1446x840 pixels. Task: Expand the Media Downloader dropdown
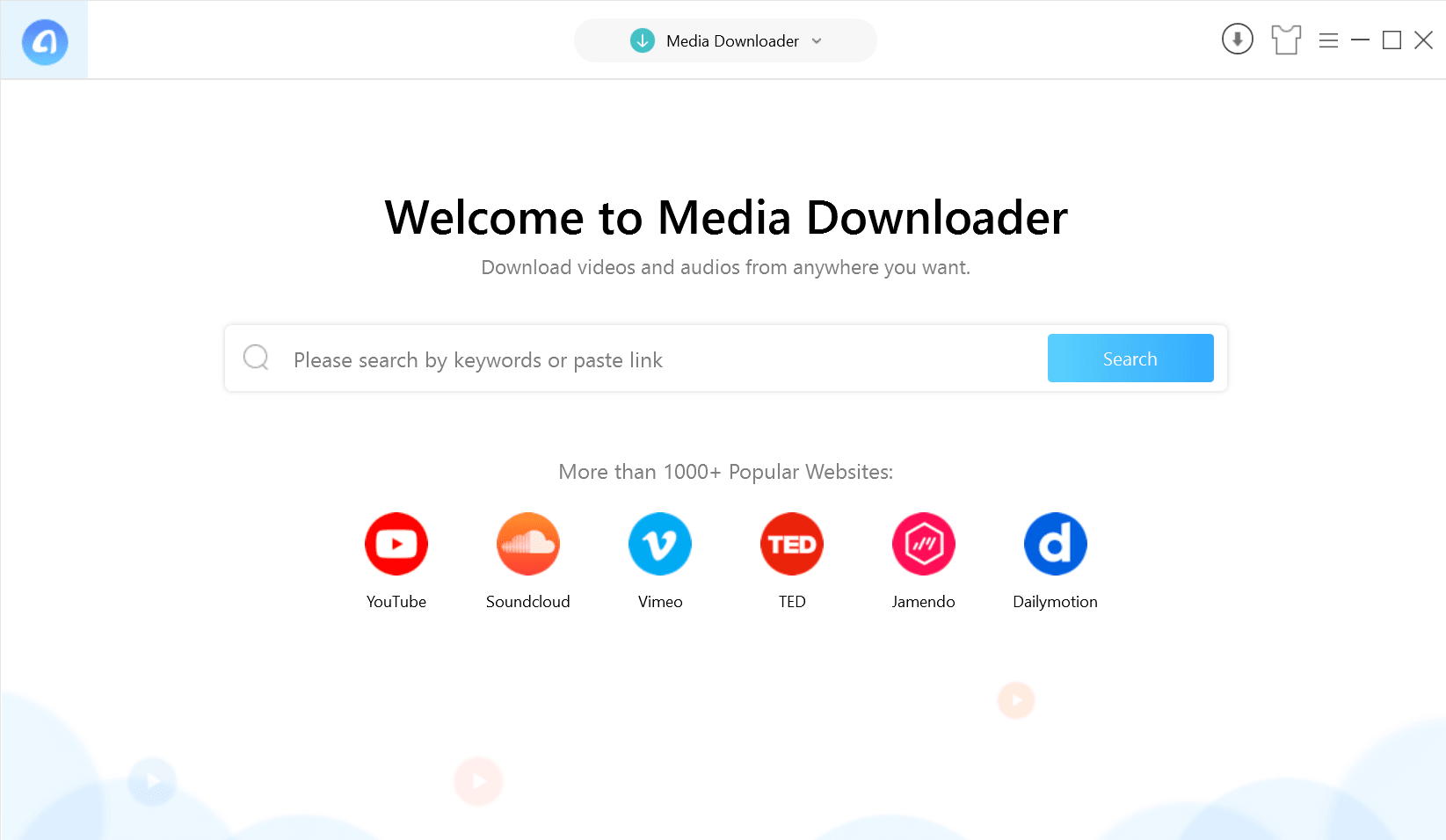(731, 41)
